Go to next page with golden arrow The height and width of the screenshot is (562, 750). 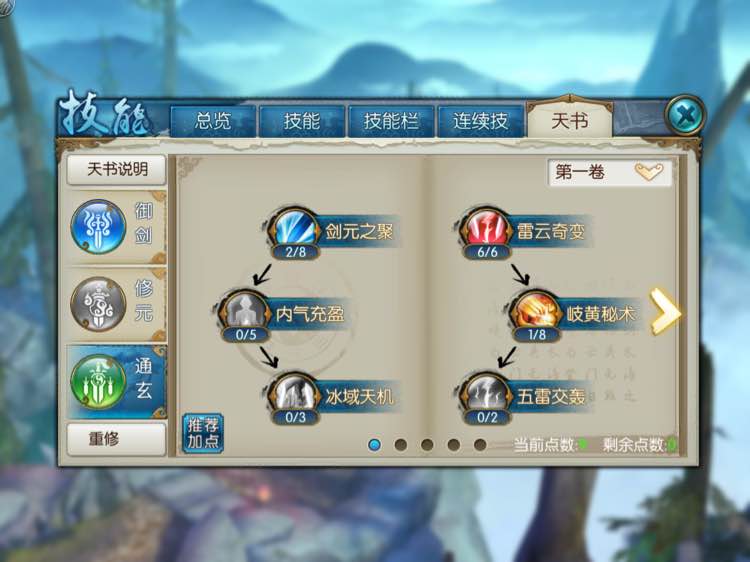665,311
